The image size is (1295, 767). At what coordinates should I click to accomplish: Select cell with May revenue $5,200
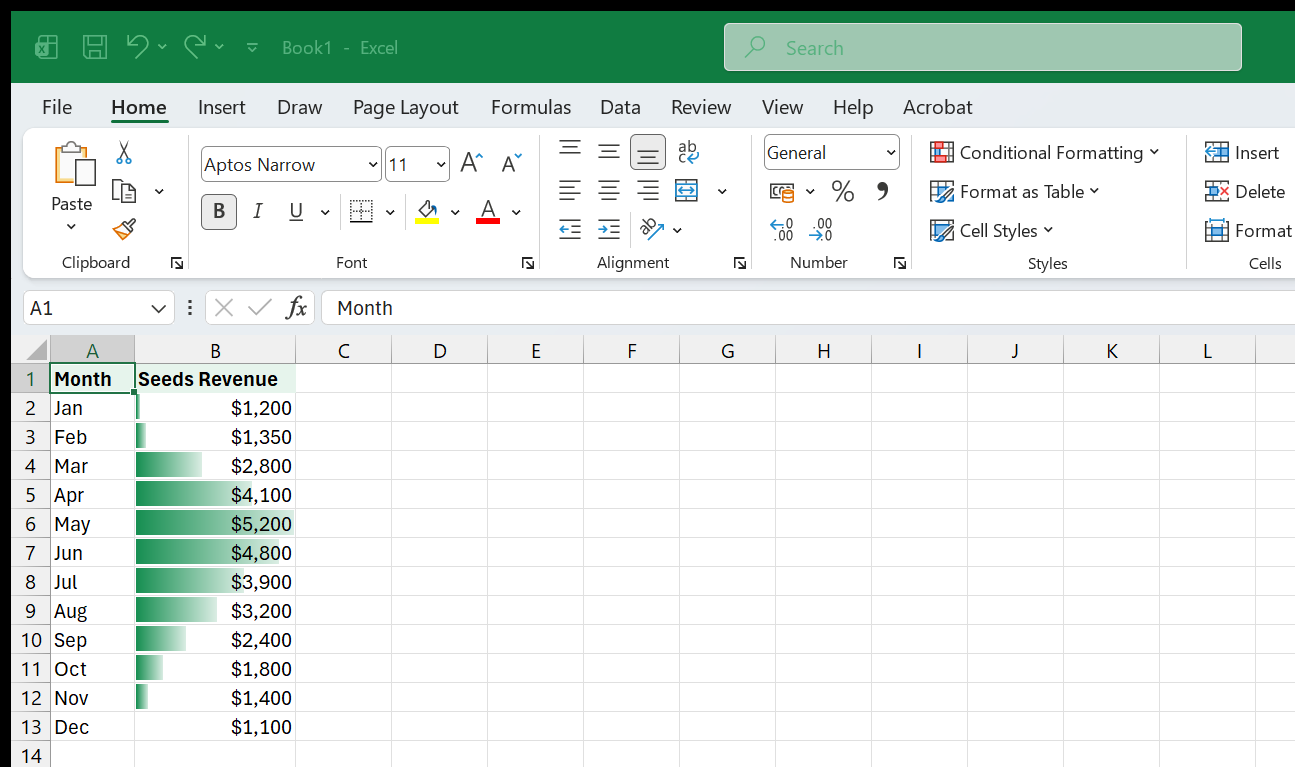point(215,524)
